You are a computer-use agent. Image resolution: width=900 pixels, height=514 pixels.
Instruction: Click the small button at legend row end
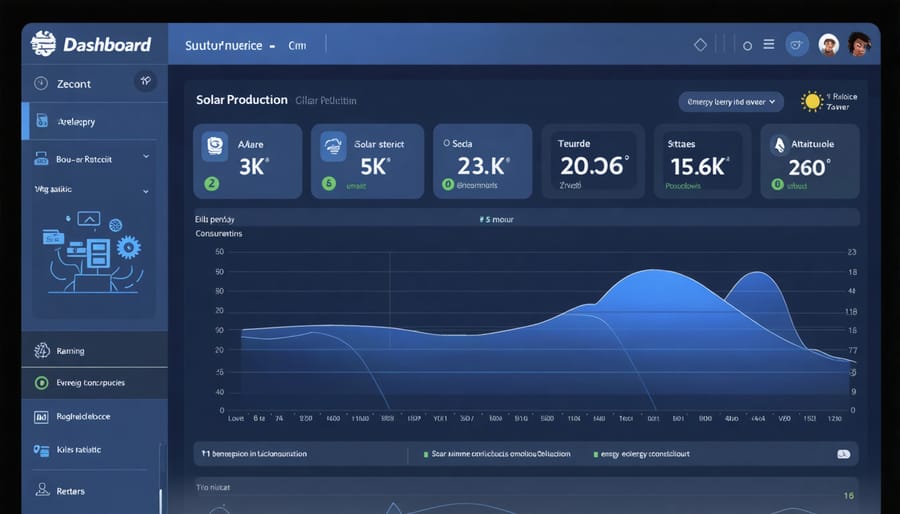pos(844,454)
